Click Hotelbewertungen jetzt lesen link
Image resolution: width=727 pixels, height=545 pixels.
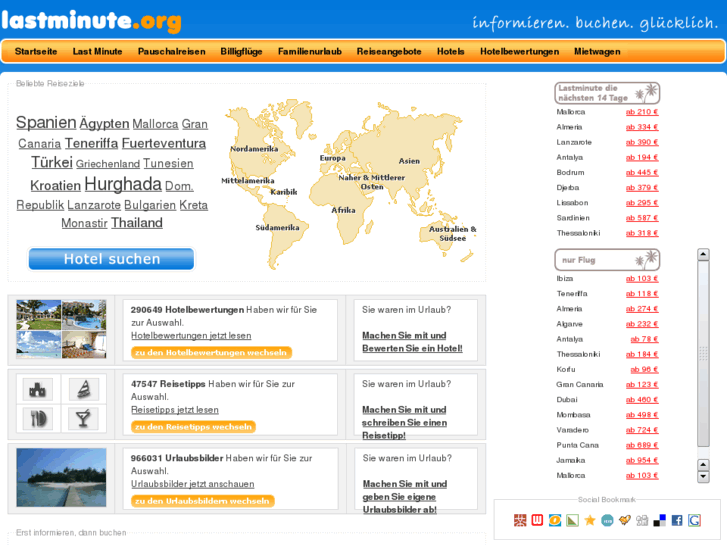pos(191,335)
